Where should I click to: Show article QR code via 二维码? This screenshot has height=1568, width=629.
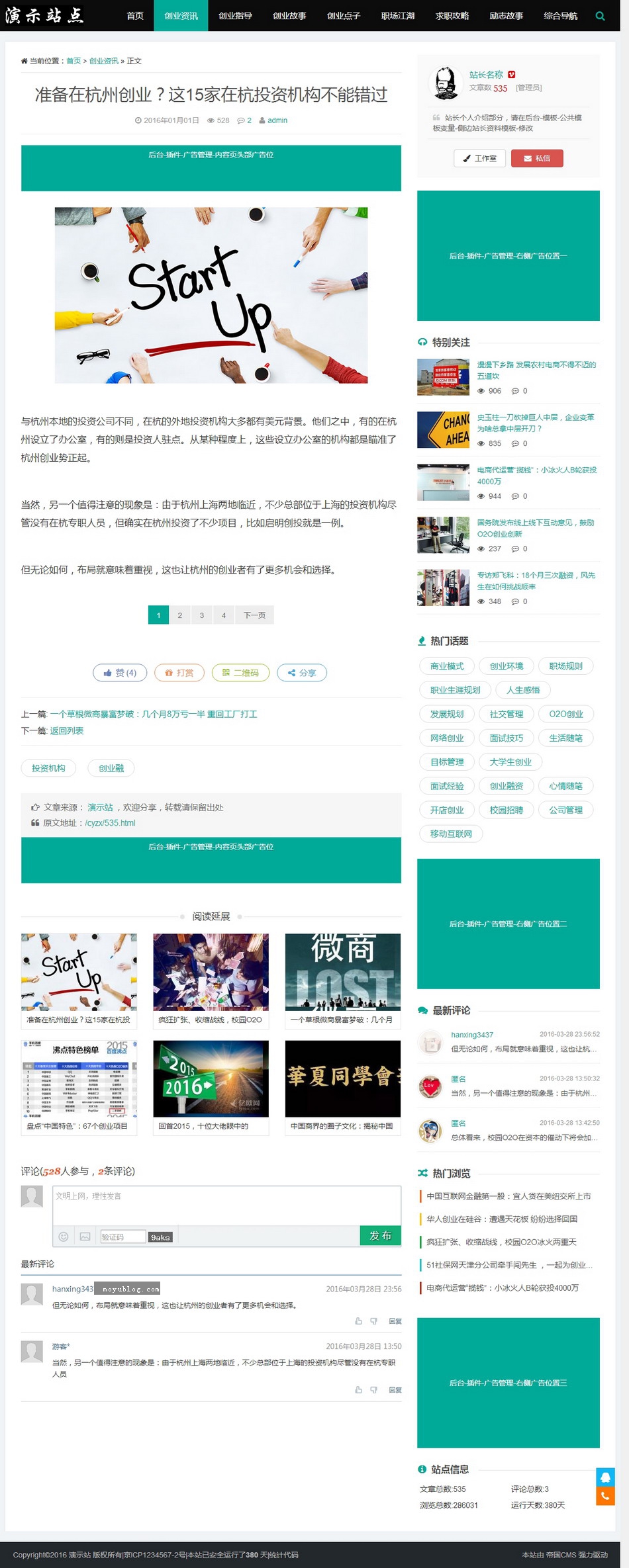tap(241, 673)
